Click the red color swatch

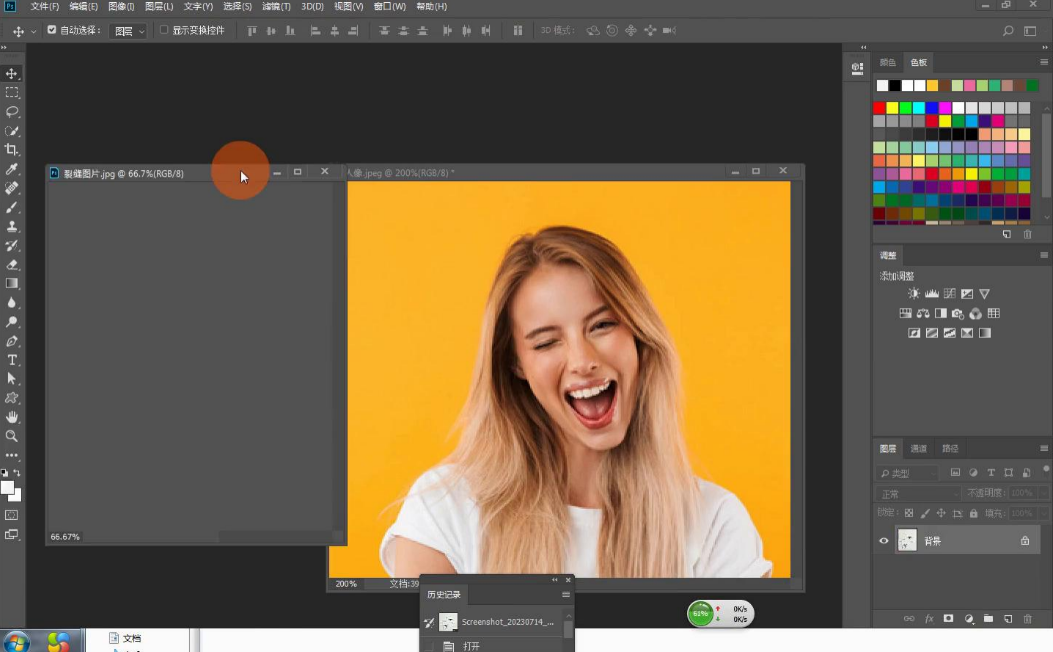point(879,107)
